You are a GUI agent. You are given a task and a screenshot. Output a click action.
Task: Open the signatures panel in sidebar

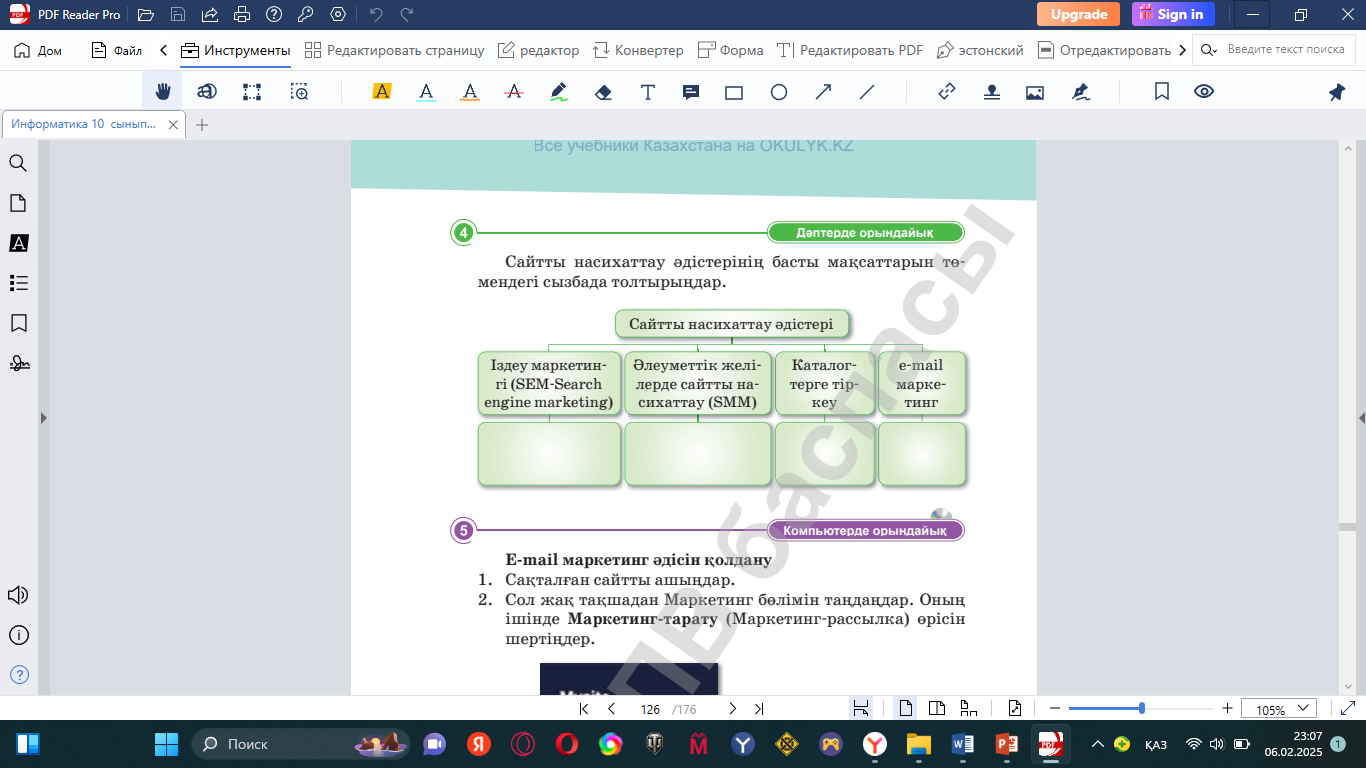coord(18,363)
